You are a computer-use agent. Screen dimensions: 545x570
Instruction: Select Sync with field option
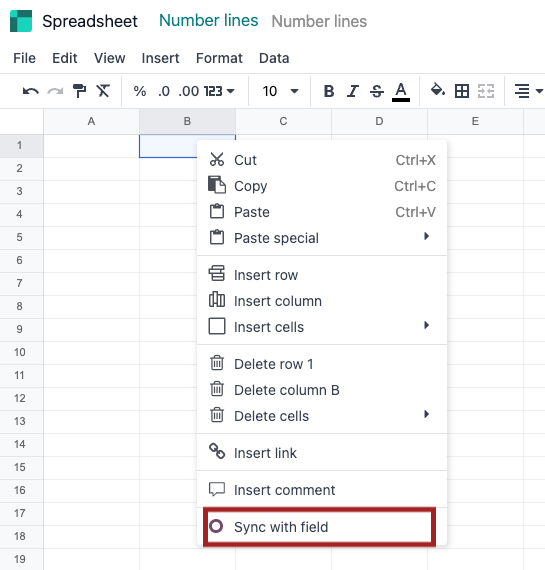(319, 527)
